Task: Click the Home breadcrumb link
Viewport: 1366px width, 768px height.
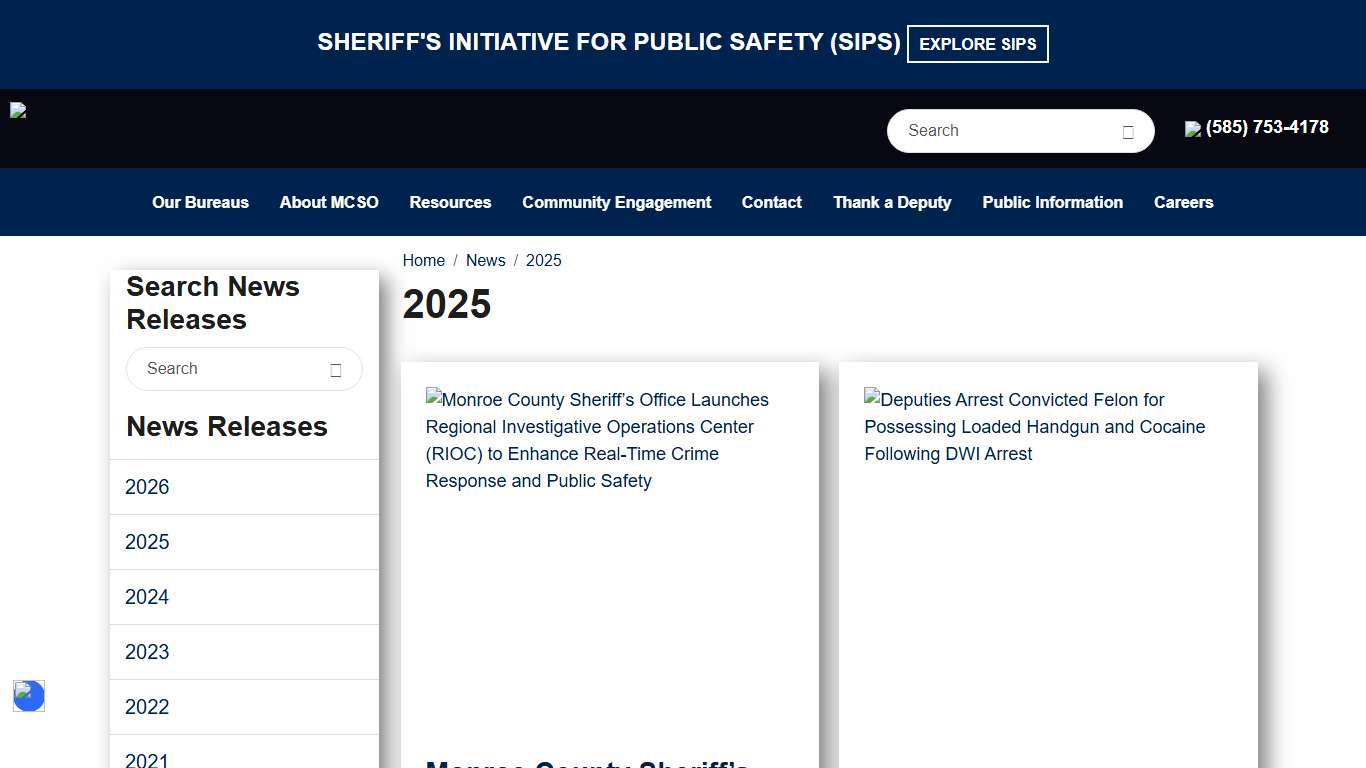Action: 423,260
